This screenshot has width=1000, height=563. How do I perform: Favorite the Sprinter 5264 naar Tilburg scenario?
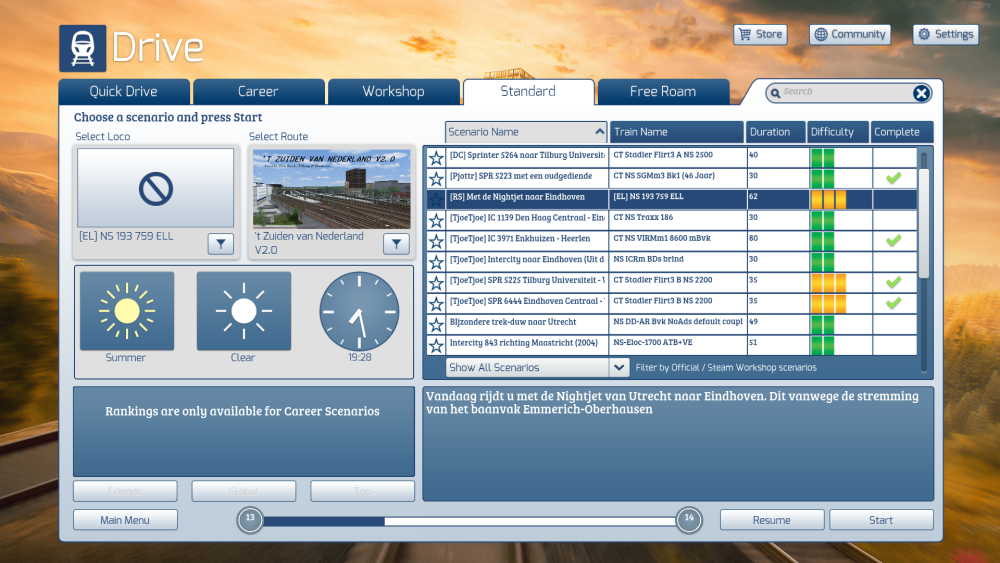point(436,158)
